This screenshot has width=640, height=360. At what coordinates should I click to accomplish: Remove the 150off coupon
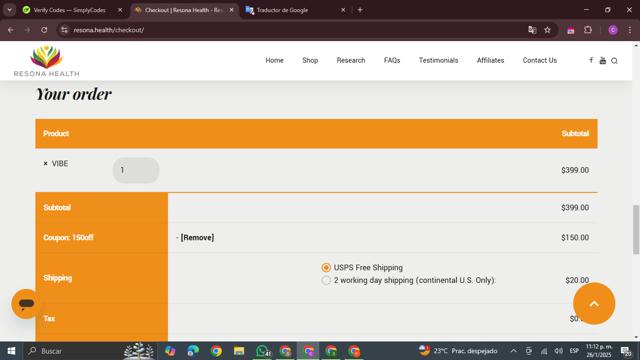pos(197,238)
